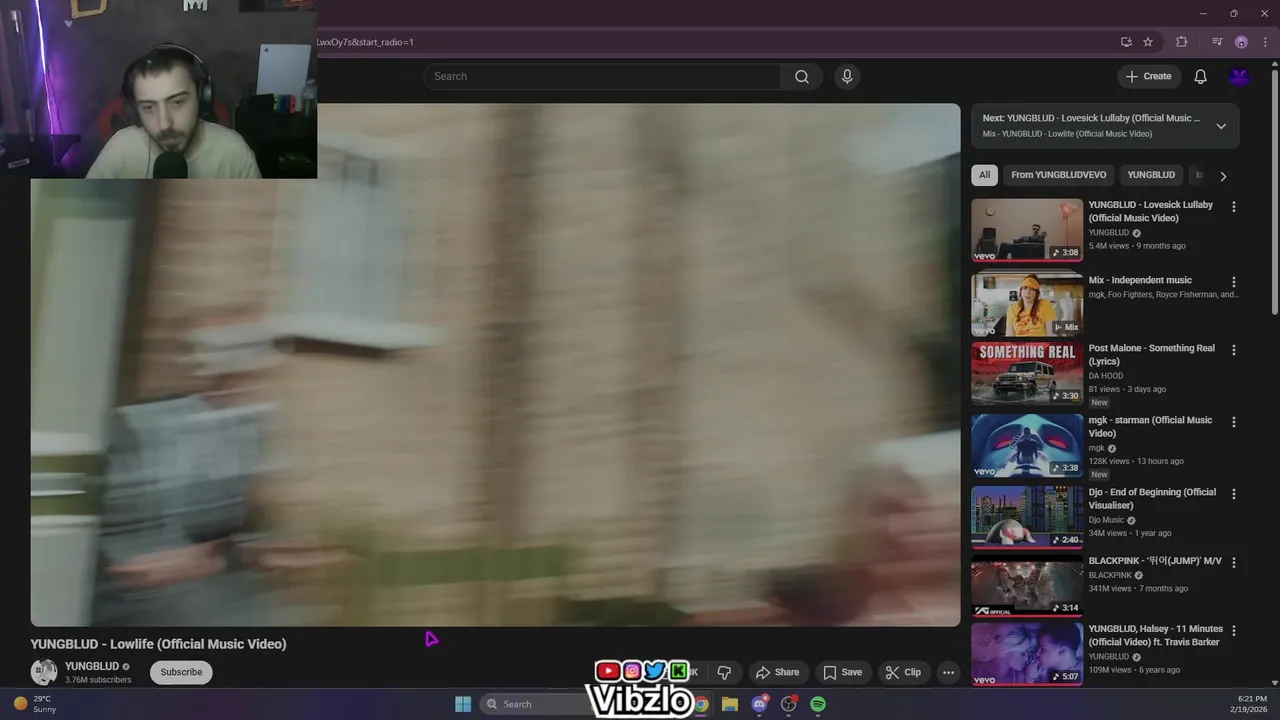This screenshot has width=1280, height=720.
Task: Click the 'Djo Music' channel name
Action: (1106, 520)
